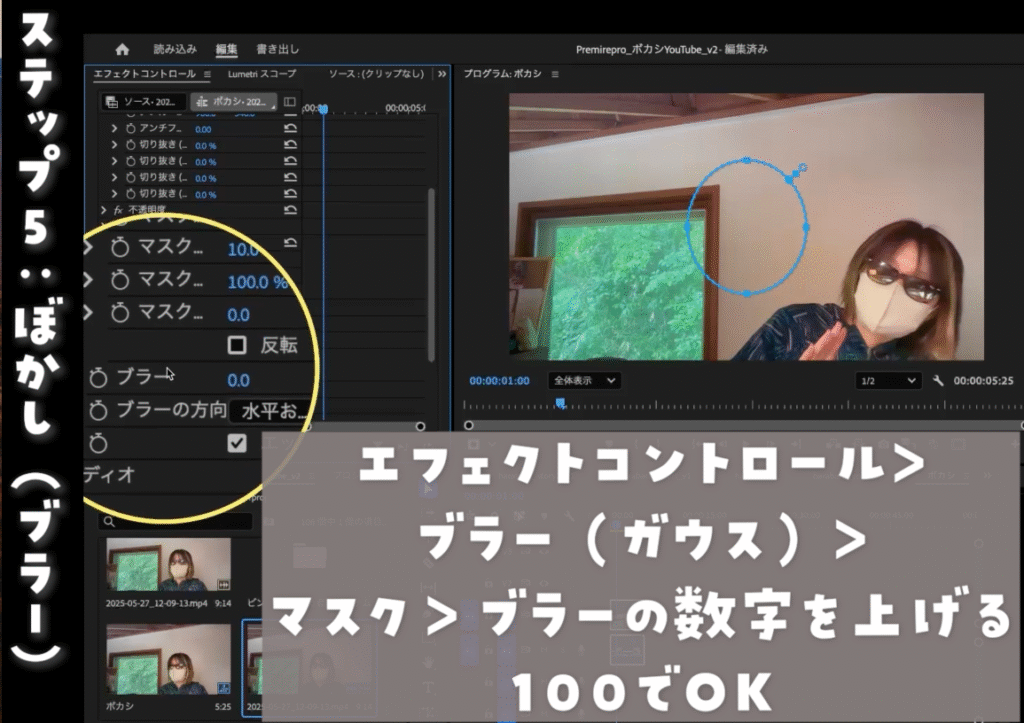The width and height of the screenshot is (1024, 723).
Task: Open the 1/2 playback resolution dropdown
Action: point(887,381)
